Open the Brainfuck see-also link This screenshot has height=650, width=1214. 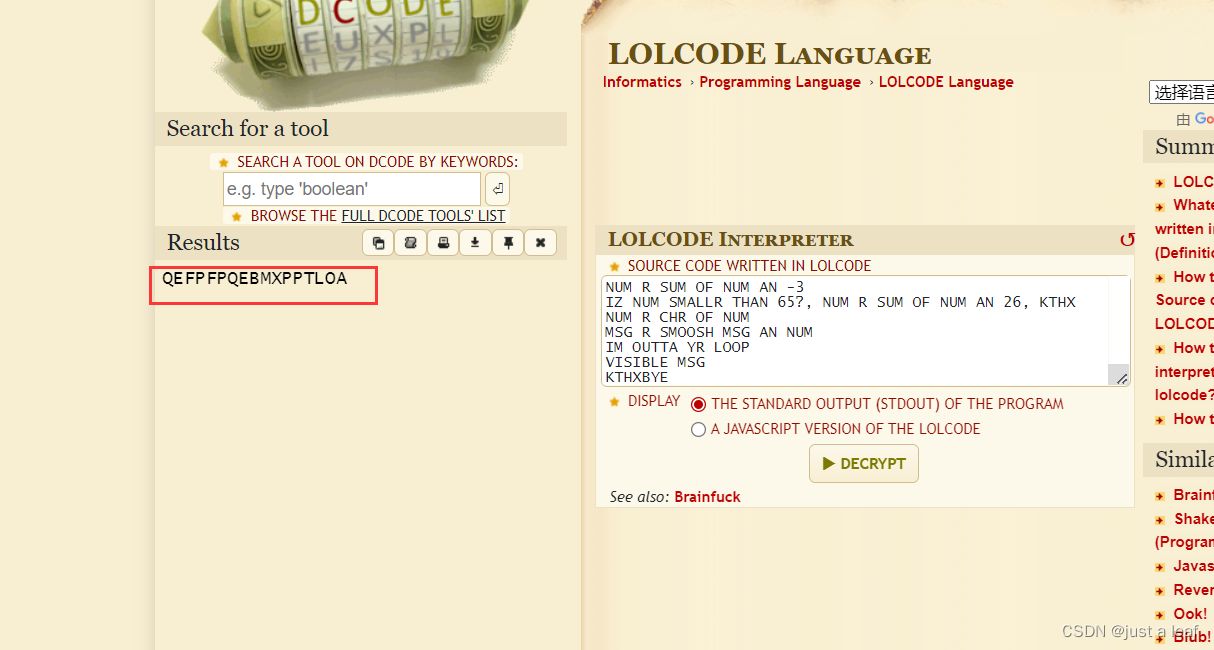tap(707, 497)
